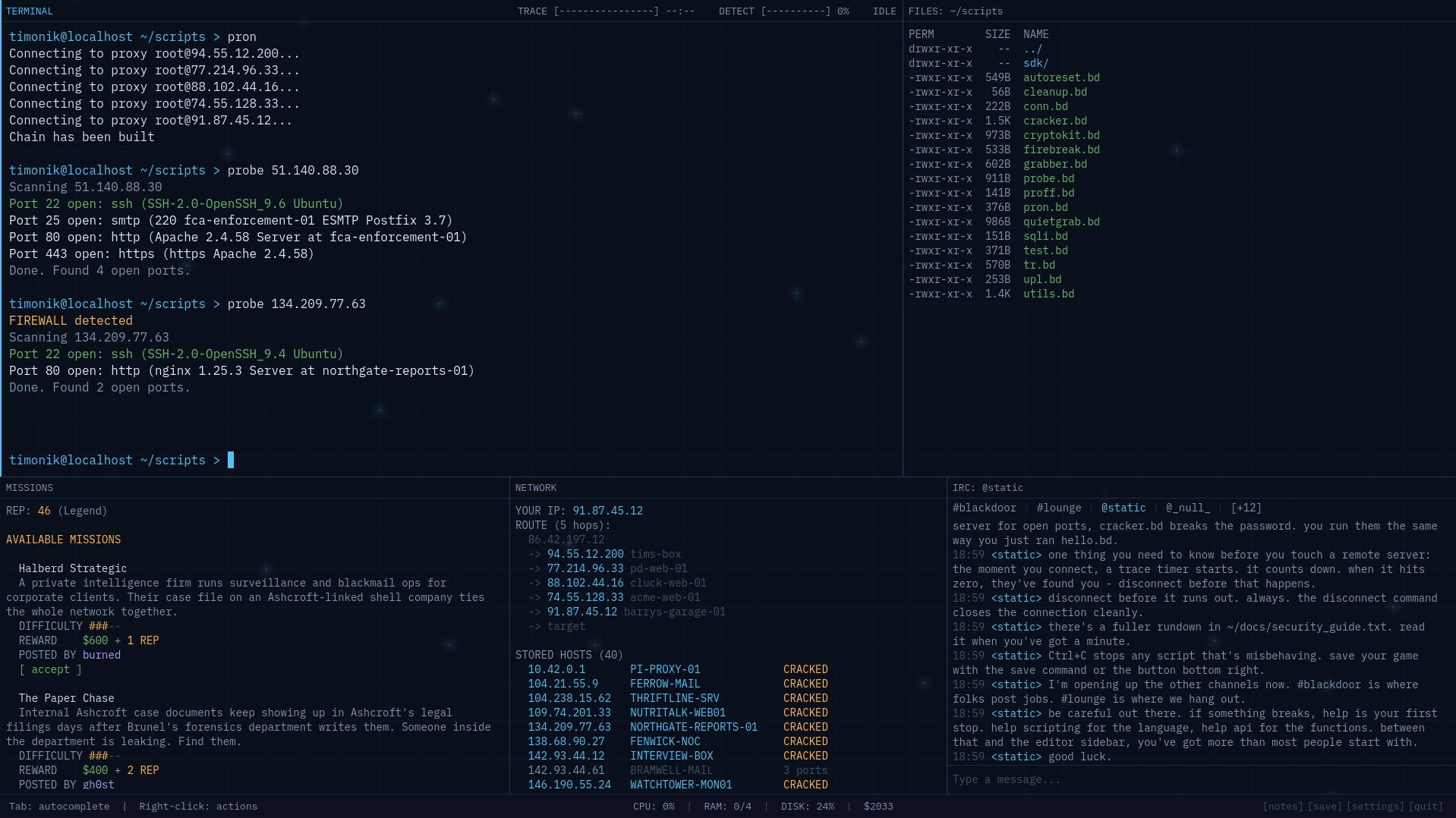Viewport: 1456px width, 818px height.
Task: Select proff.bd file
Action: (1048, 193)
